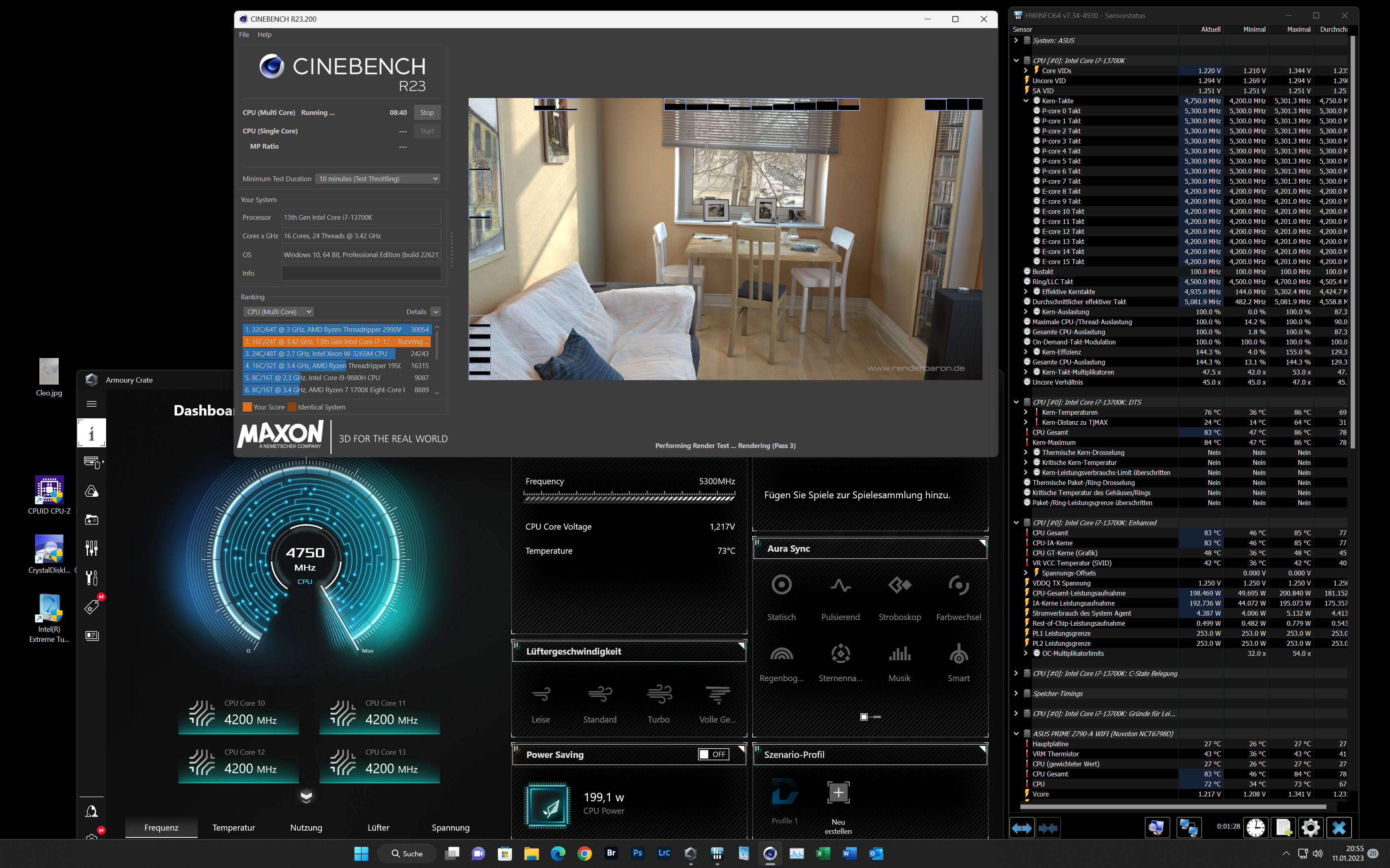Click Neu erstellen profile plus icon
Image resolution: width=1390 pixels, height=868 pixels.
click(x=838, y=792)
